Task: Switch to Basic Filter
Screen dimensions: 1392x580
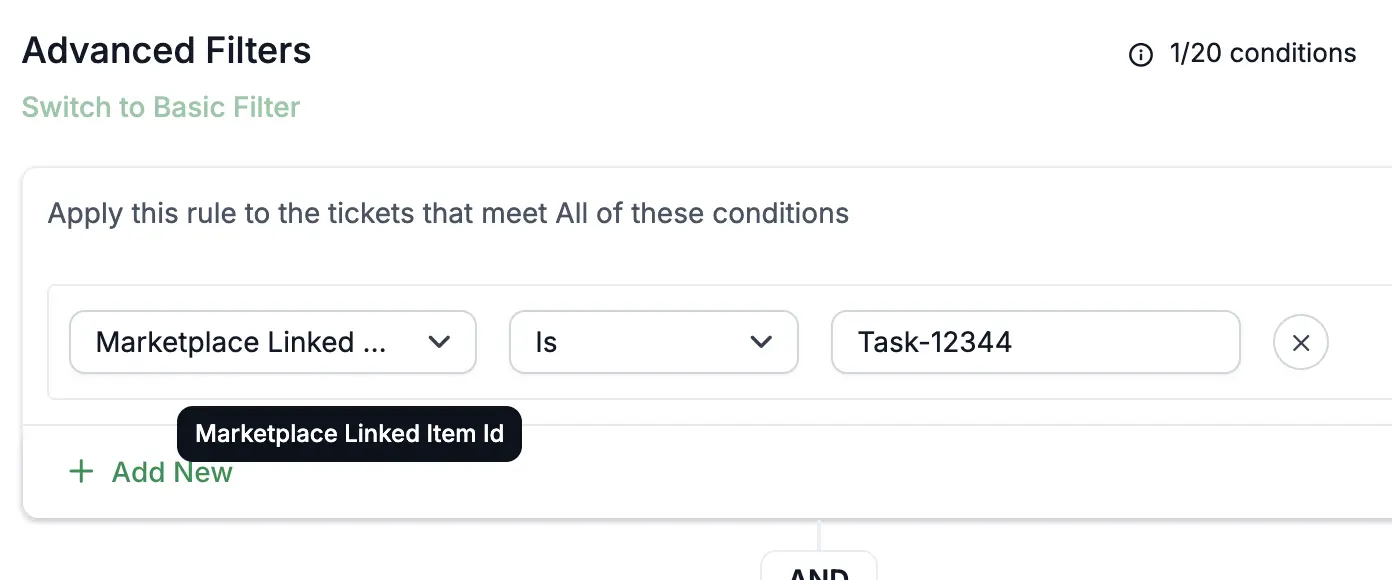Action: [x=161, y=107]
